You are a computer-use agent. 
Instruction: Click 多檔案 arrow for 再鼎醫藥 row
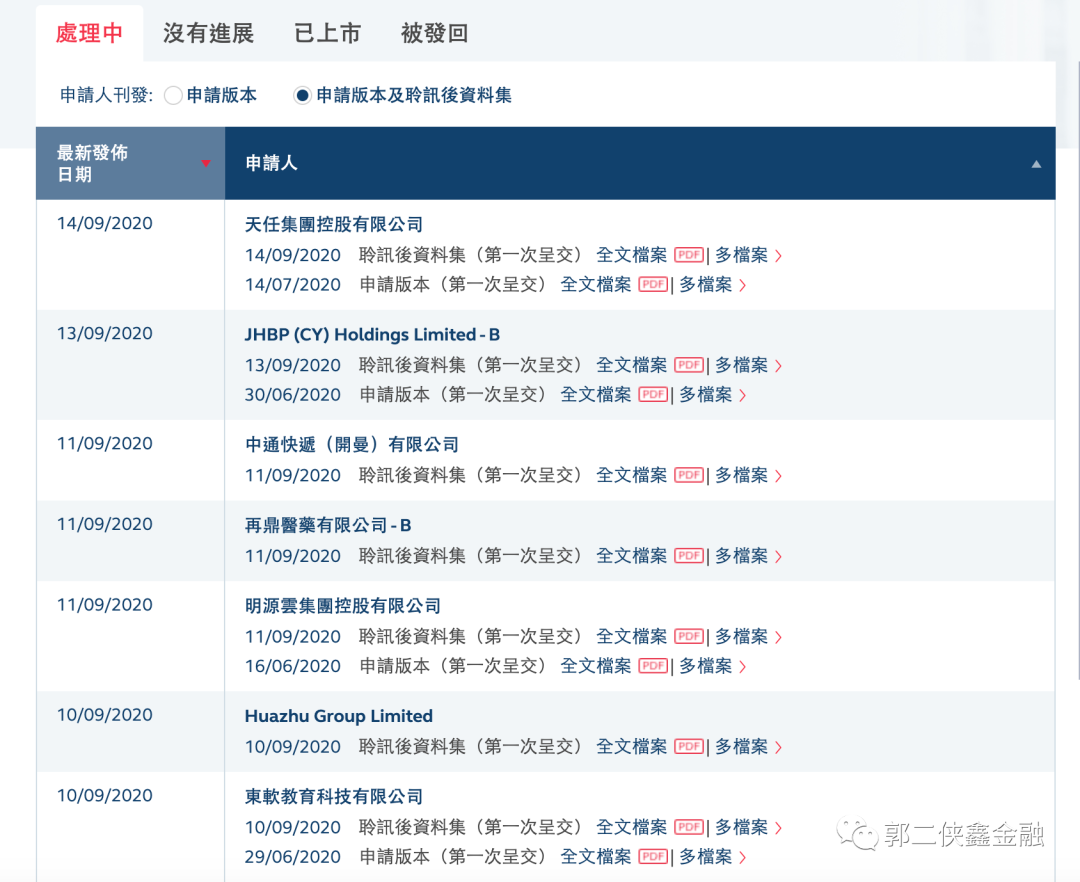778,557
